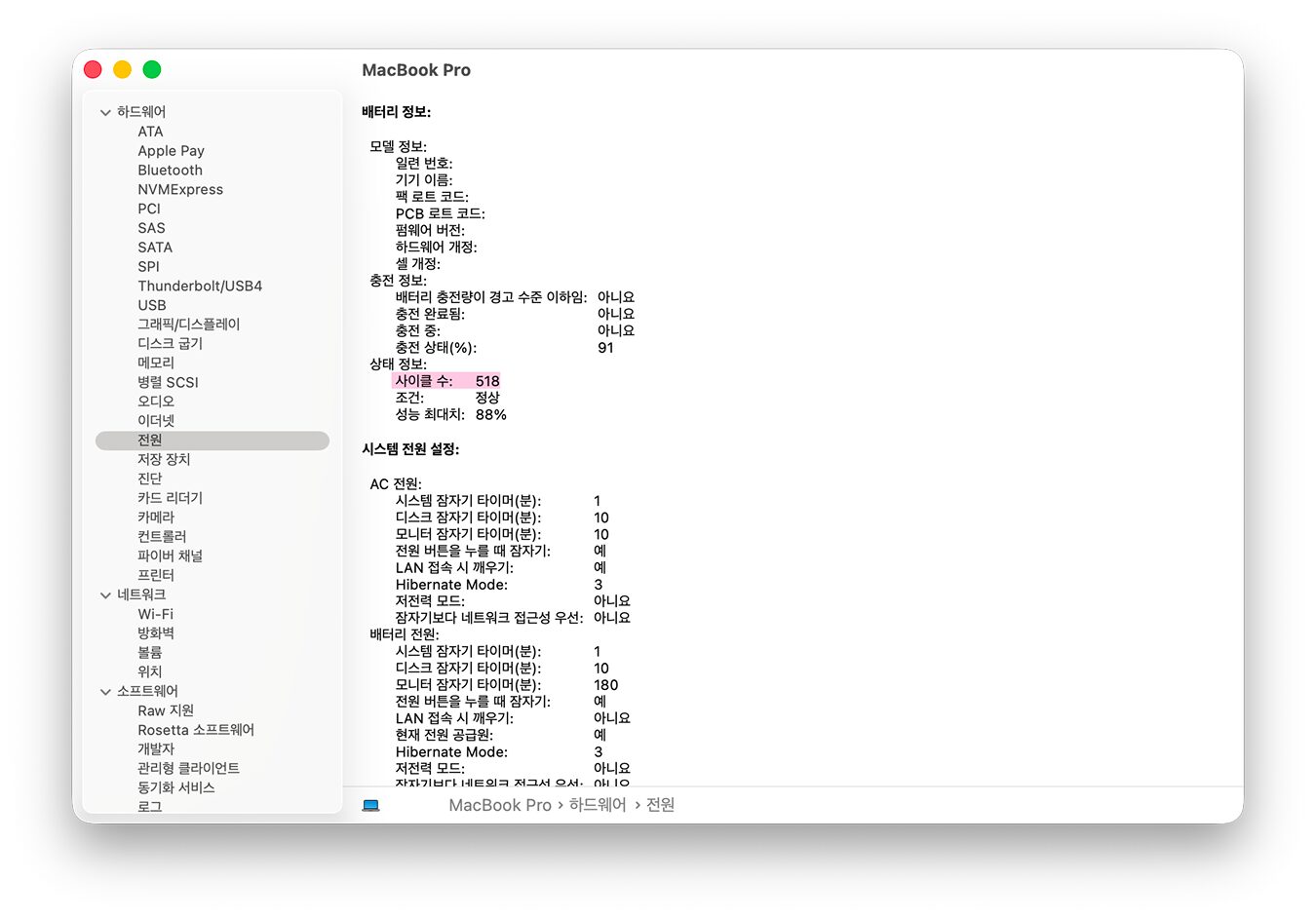Open 저장 장치 in the hardware list
This screenshot has width=1316, height=919.
point(164,459)
